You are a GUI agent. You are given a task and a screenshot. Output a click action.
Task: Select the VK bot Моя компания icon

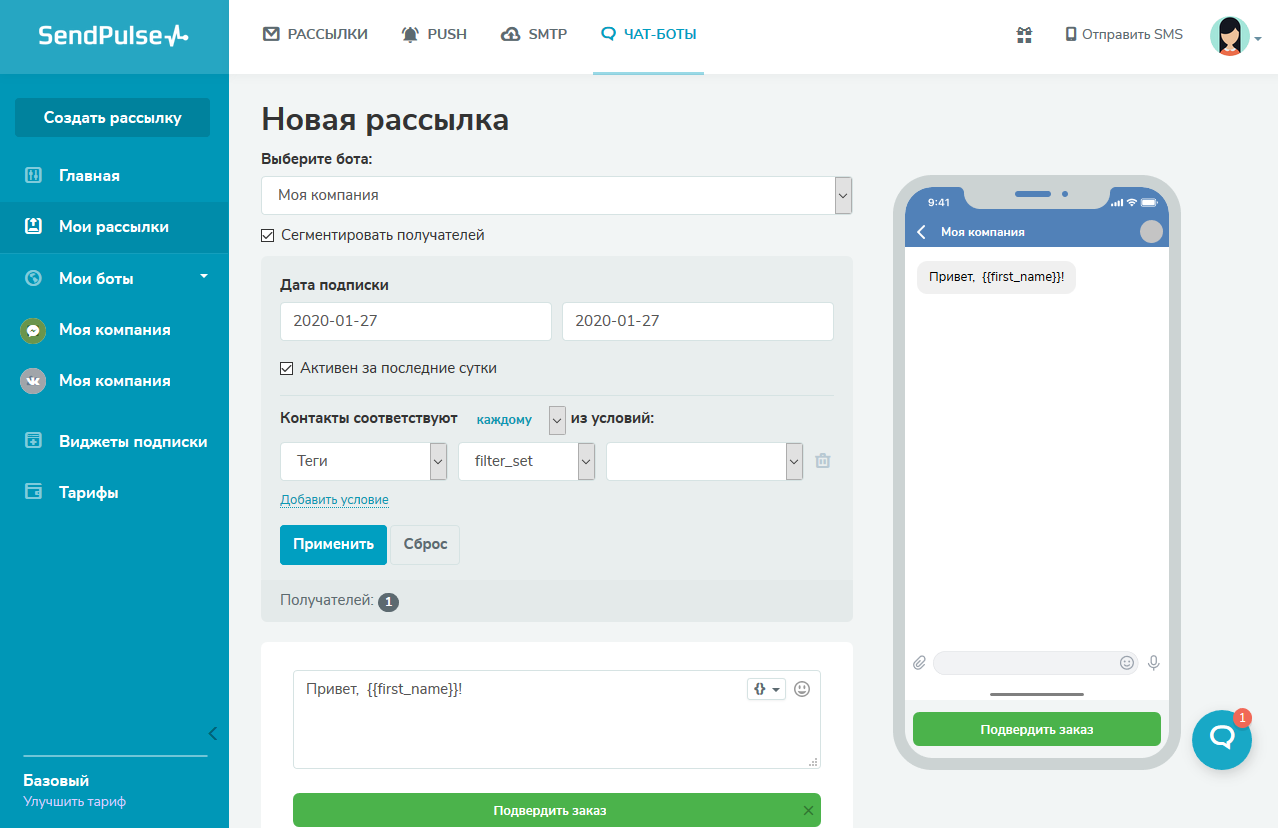[x=33, y=381]
